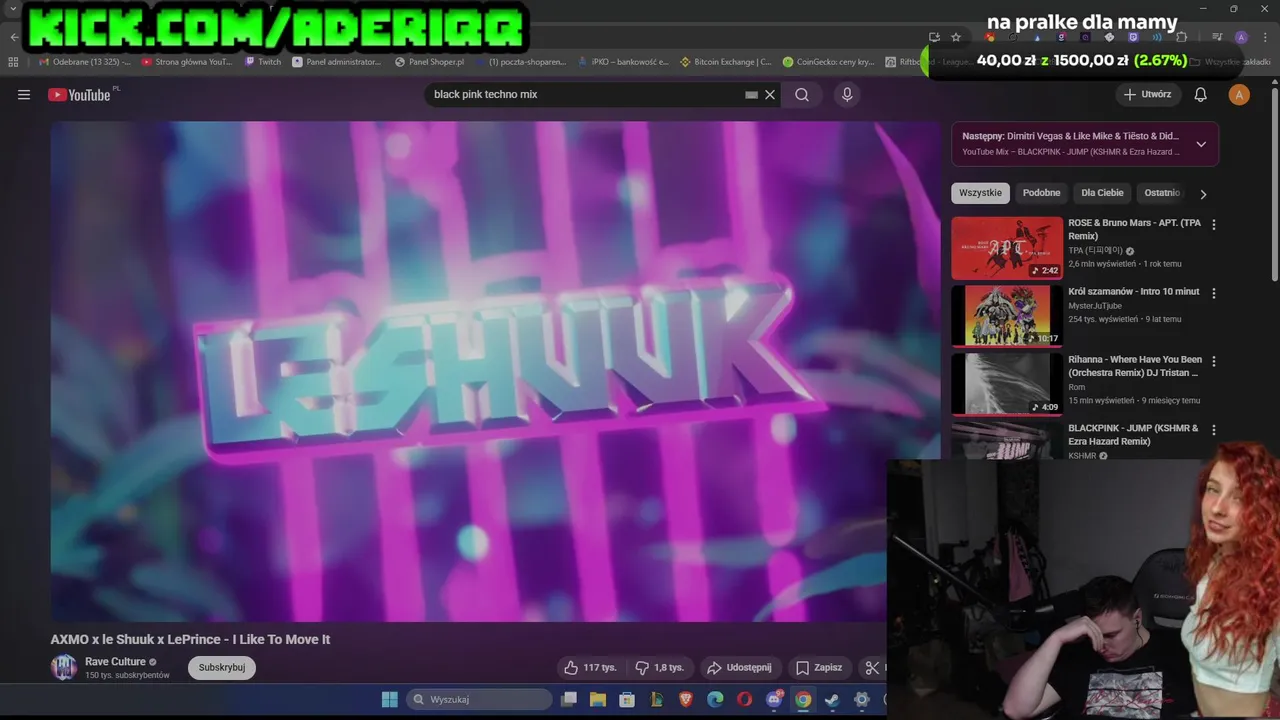Screen dimensions: 1280x720
Task: Click the magnifier search button
Action: click(x=802, y=95)
